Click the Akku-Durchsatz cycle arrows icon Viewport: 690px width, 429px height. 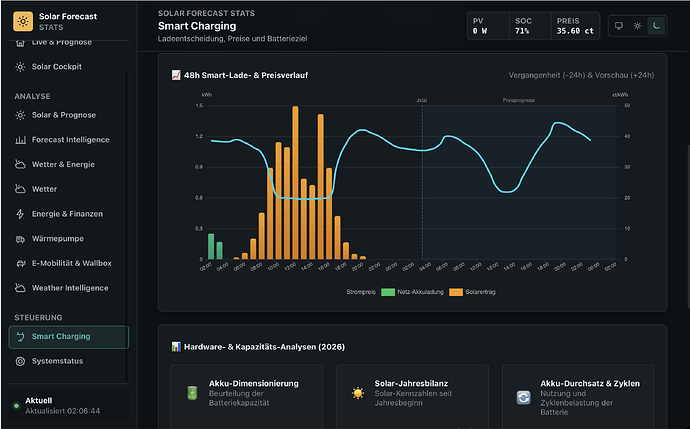coord(524,398)
